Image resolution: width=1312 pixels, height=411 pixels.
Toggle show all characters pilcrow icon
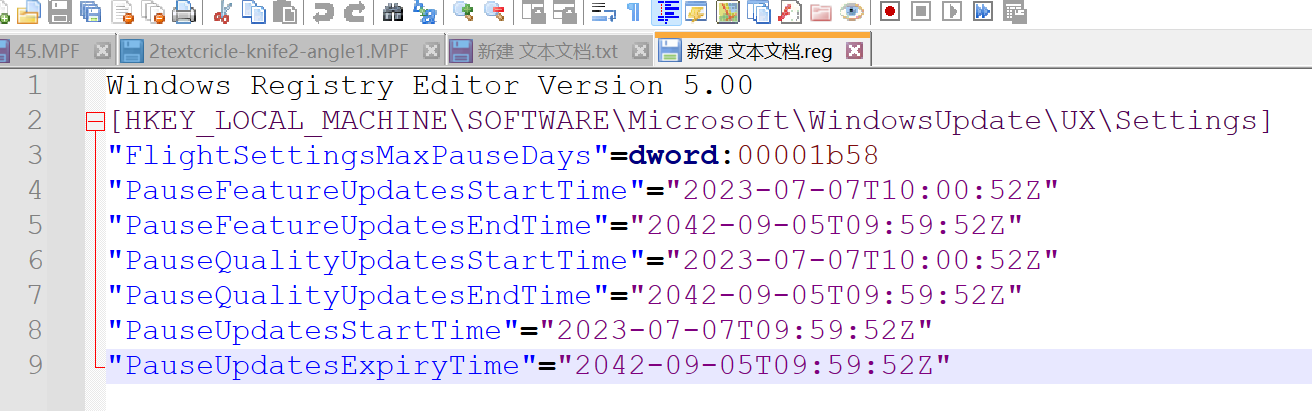[633, 12]
